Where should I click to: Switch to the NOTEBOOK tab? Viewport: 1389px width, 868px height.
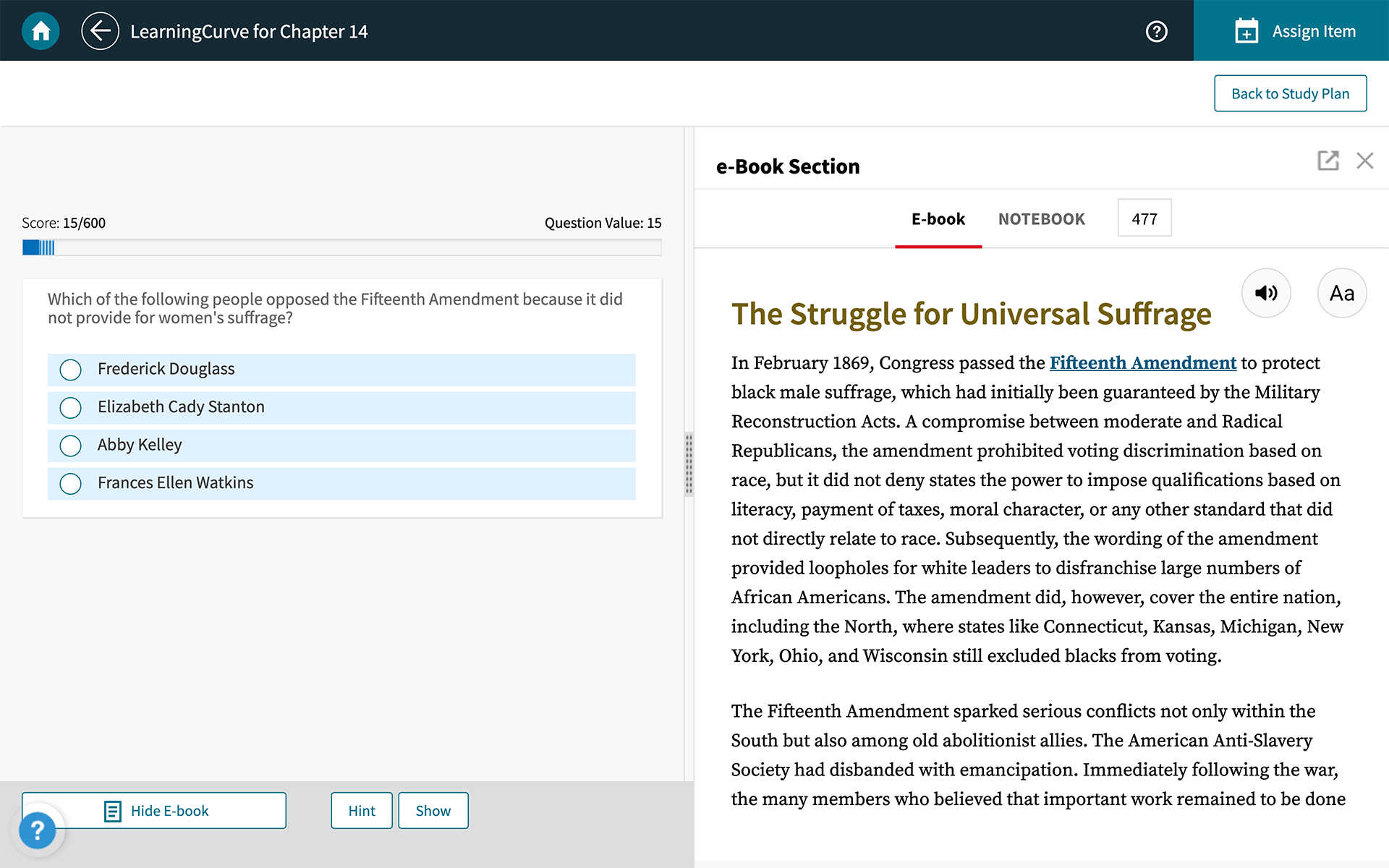point(1041,219)
